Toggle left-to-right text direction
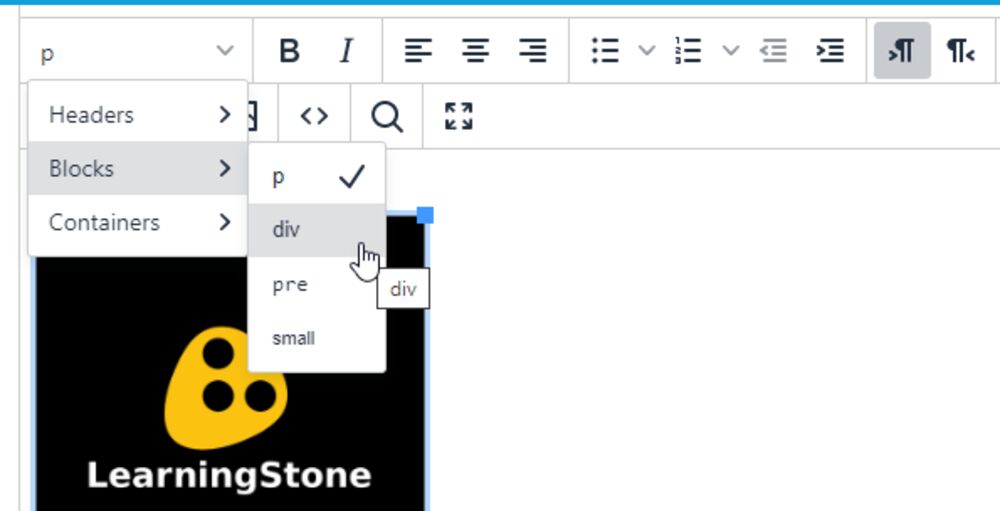The image size is (1000, 511). [x=902, y=51]
